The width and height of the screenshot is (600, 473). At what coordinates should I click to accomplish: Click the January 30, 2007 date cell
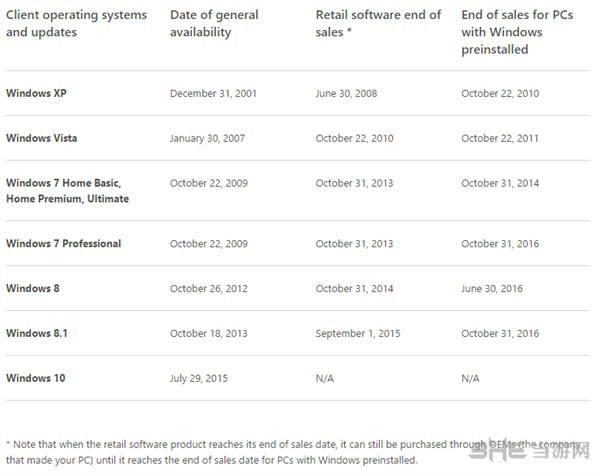coord(211,136)
